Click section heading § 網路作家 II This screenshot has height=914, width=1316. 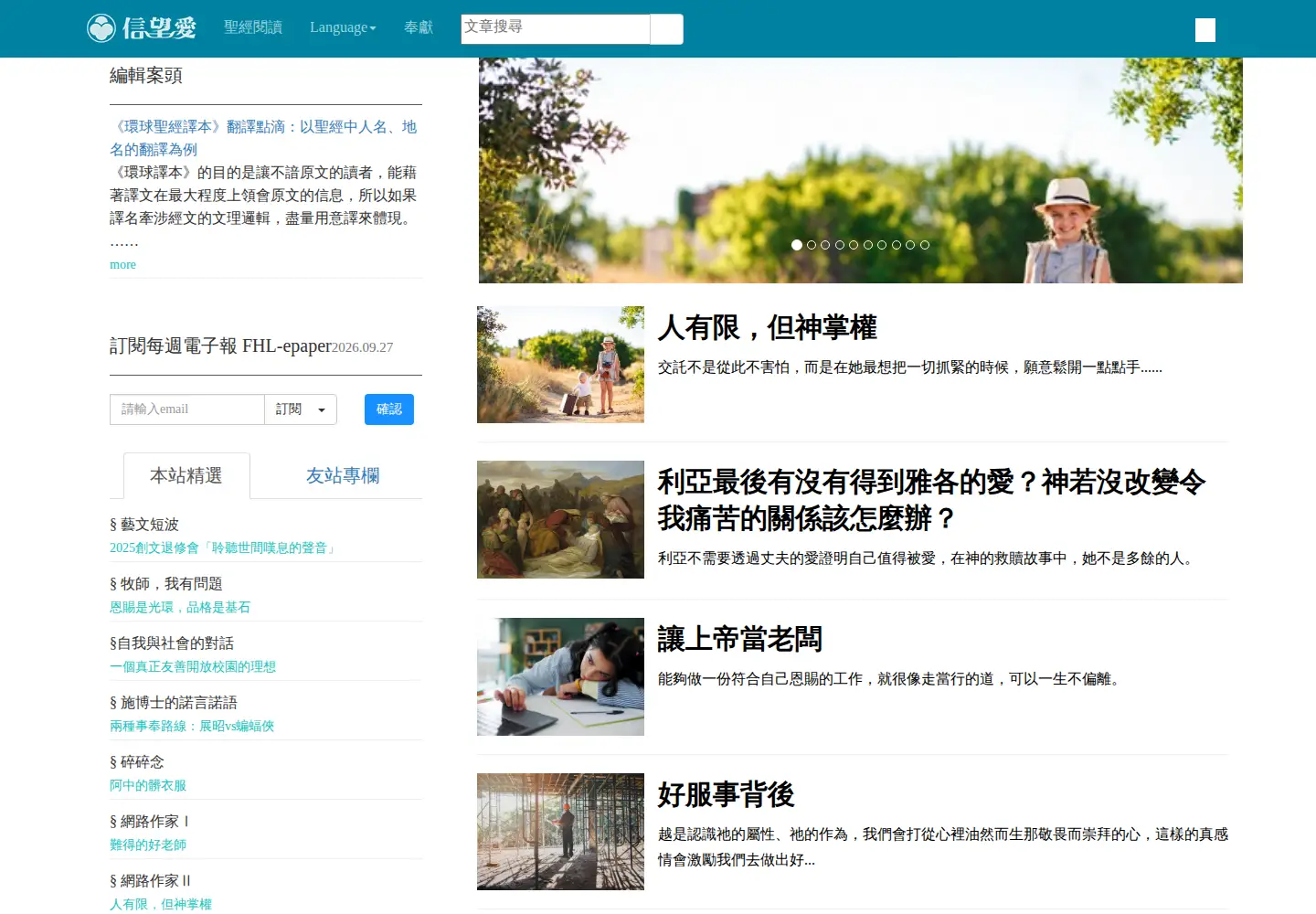(151, 881)
